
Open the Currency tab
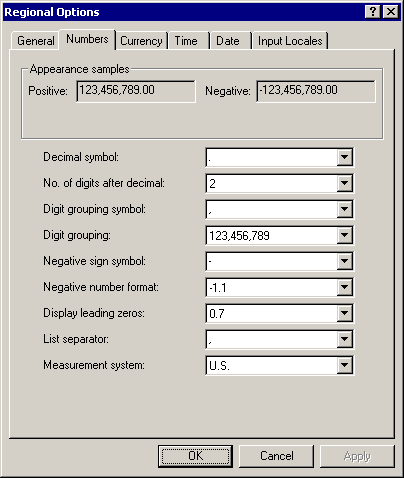tap(141, 41)
